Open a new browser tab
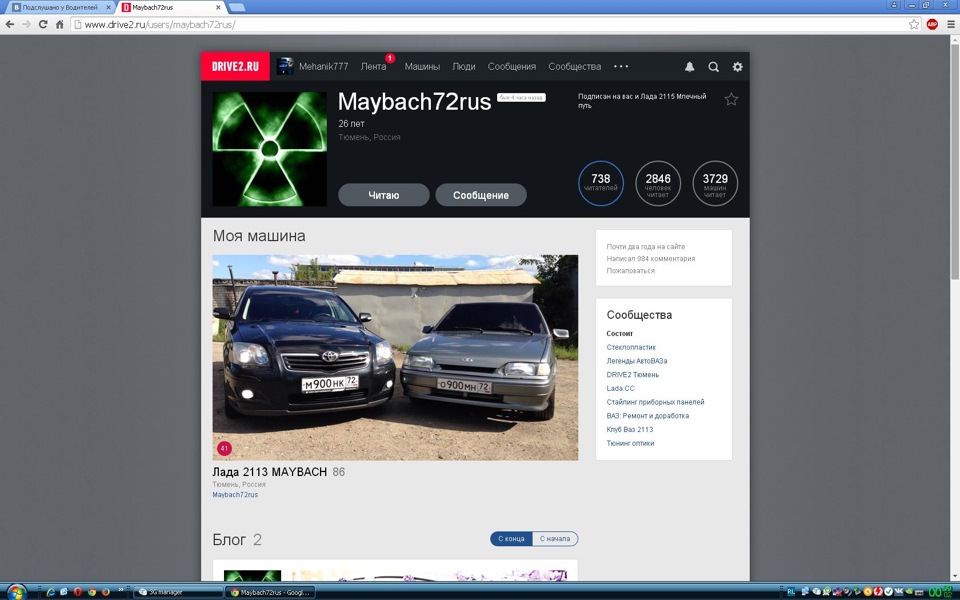 click(237, 7)
